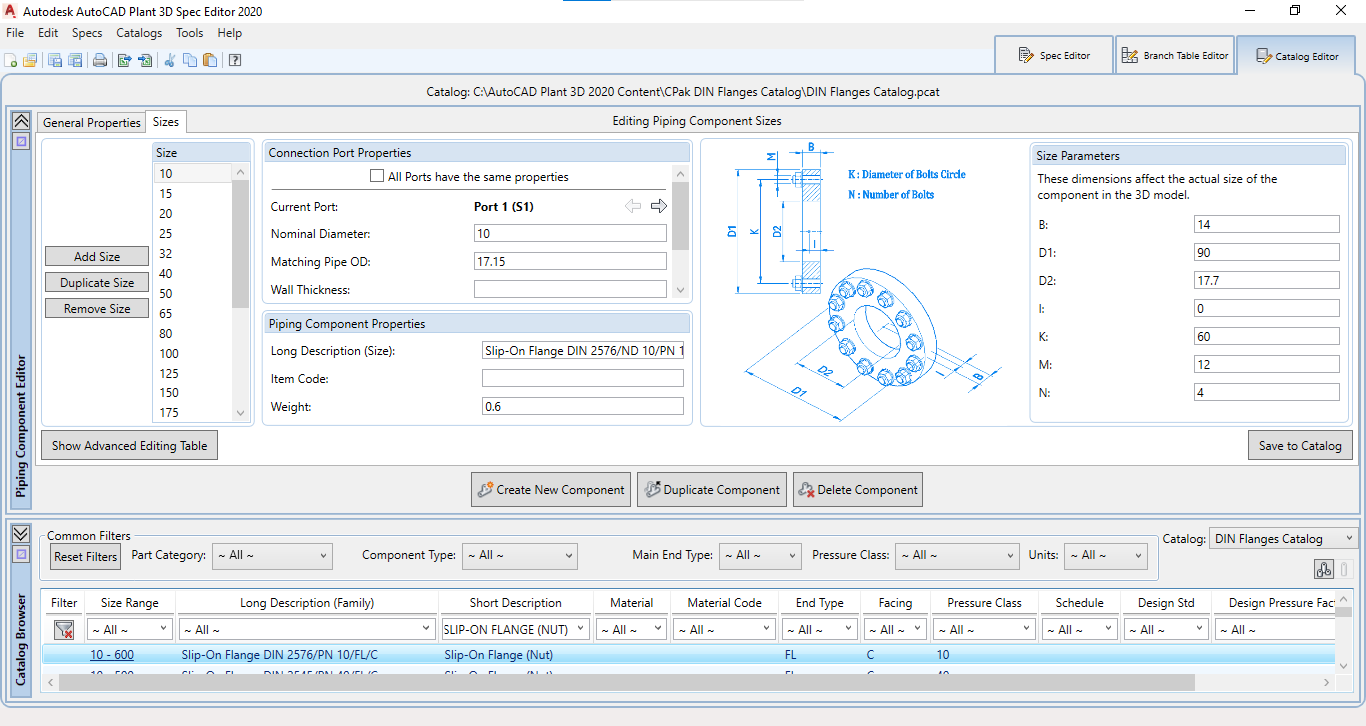This screenshot has width=1366, height=726.
Task: Open the DIN Flanges Catalog selector
Action: click(1283, 539)
